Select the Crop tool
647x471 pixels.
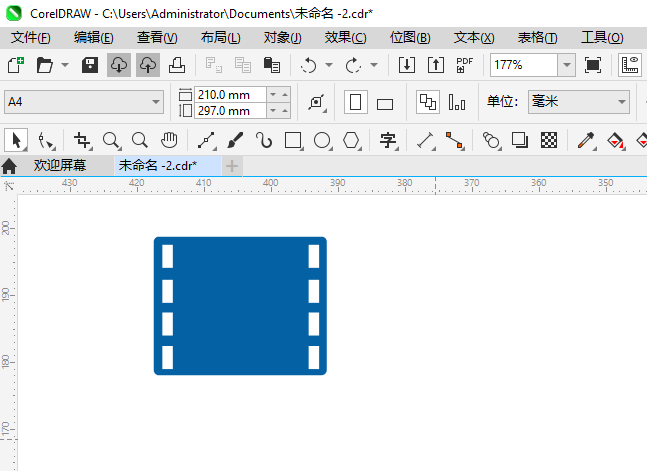coord(82,140)
